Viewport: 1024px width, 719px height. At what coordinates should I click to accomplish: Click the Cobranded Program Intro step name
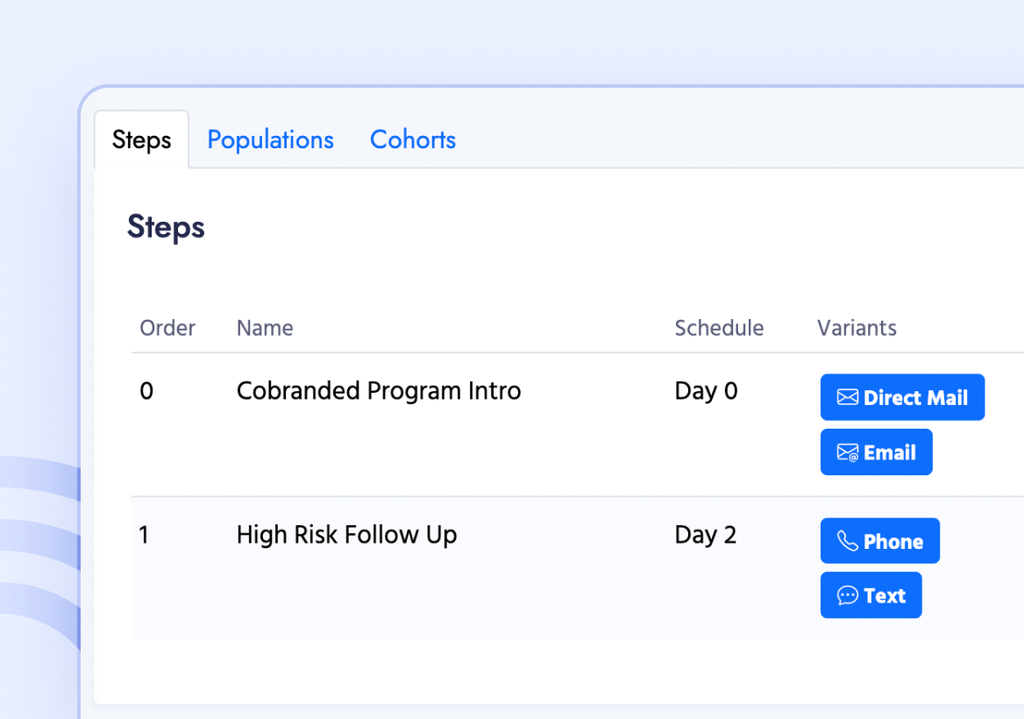(379, 391)
